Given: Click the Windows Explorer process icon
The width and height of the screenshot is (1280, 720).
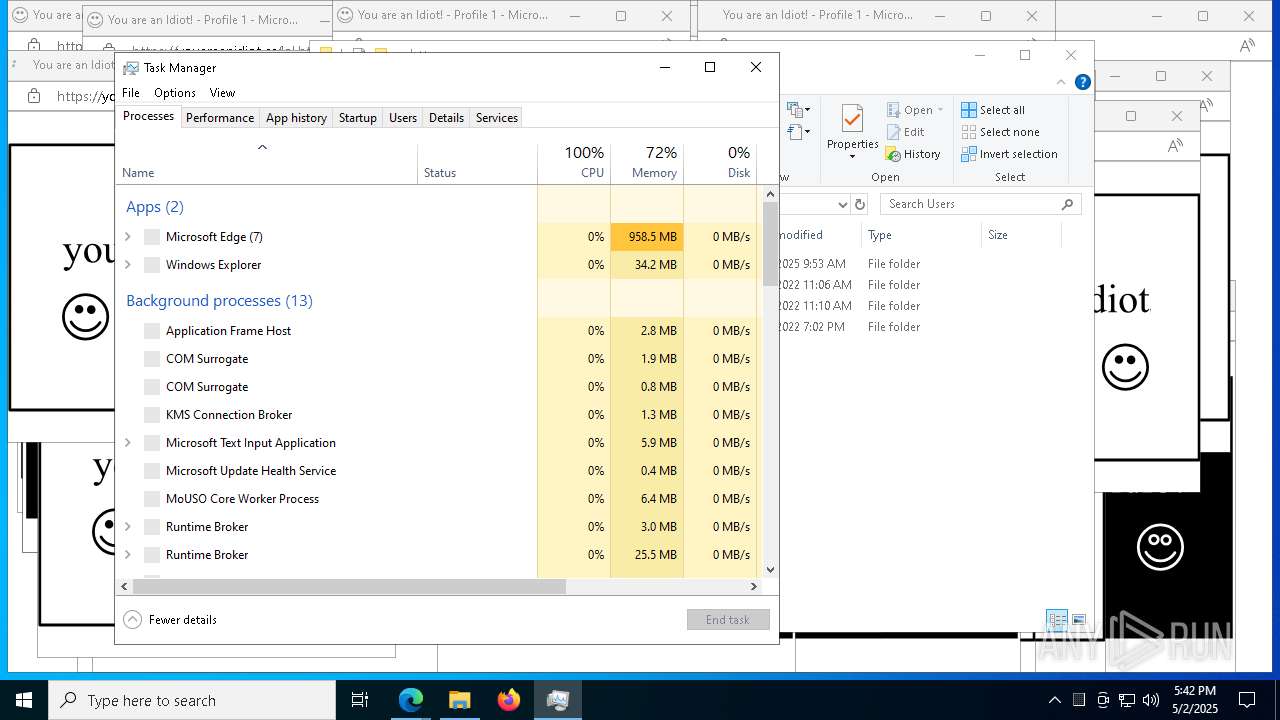Looking at the screenshot, I should [x=152, y=265].
